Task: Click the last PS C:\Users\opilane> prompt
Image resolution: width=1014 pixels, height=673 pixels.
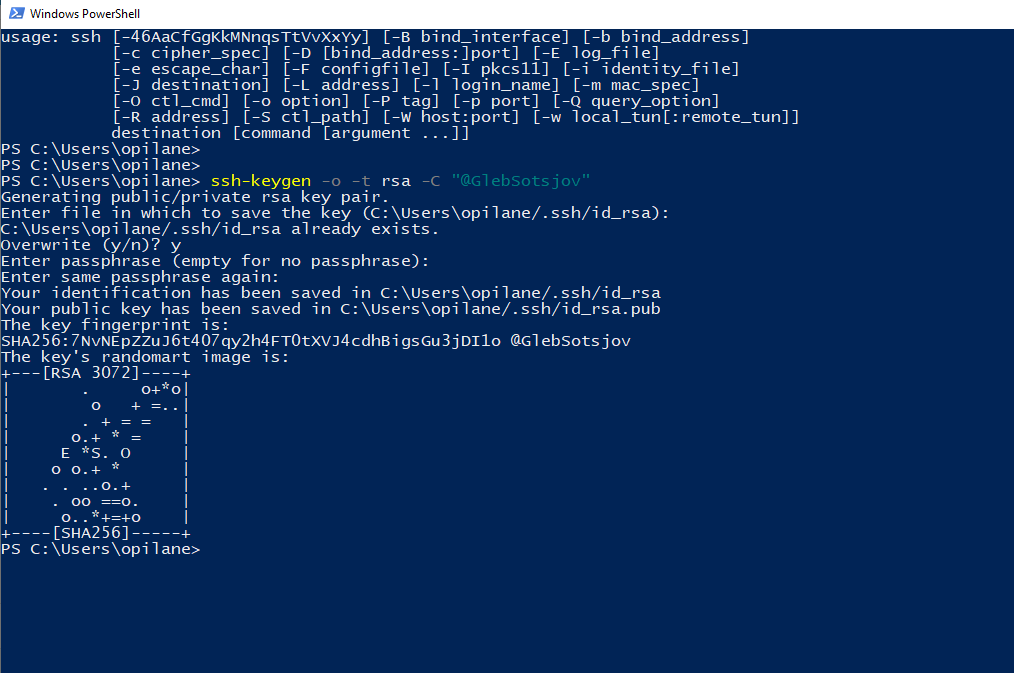Action: [100, 549]
